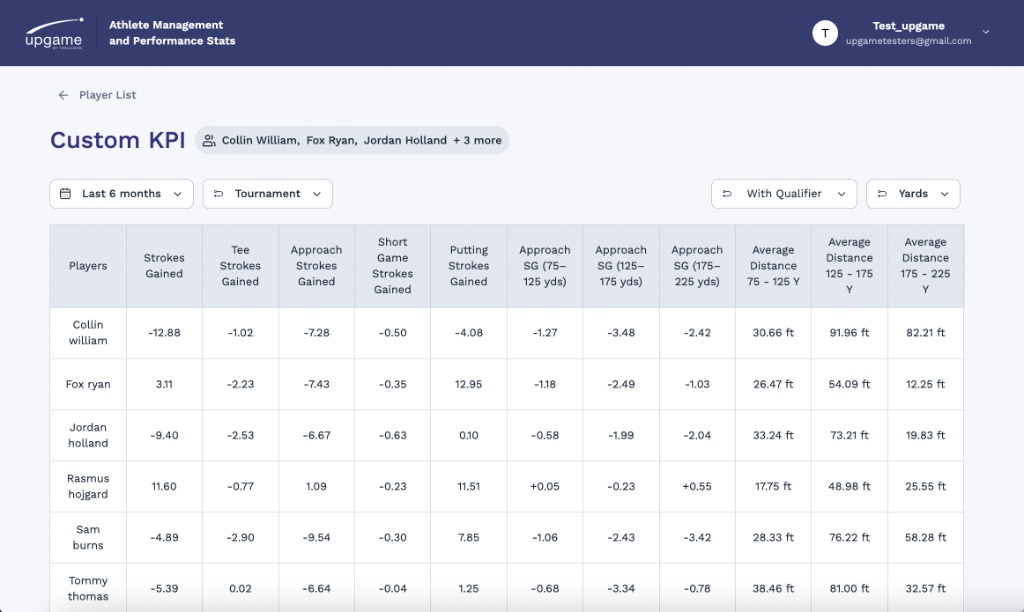The image size is (1024, 612).
Task: Click Rasmus hojgard's +0.05 Approach SG value
Action: click(x=545, y=486)
